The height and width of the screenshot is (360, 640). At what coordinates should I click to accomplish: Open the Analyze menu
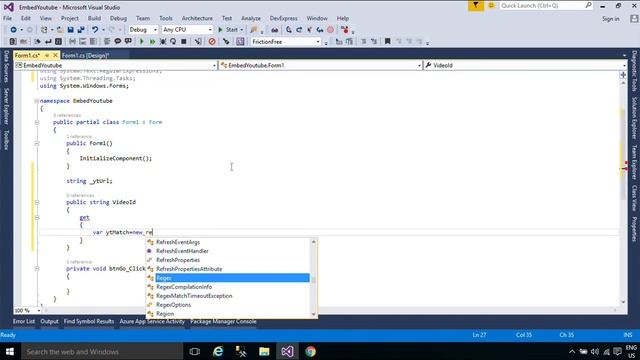tap(251, 18)
